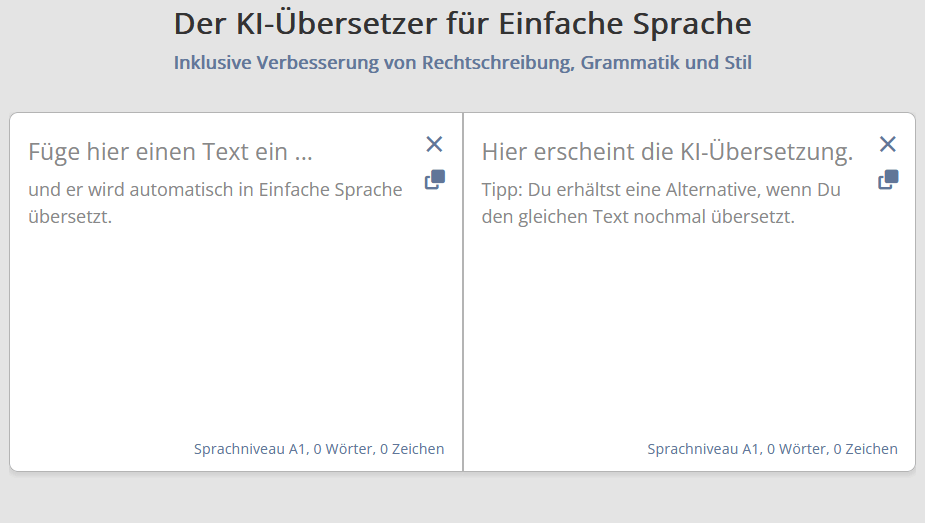This screenshot has width=925, height=523.
Task: Clear the translation with the right X icon
Action: tap(887, 144)
